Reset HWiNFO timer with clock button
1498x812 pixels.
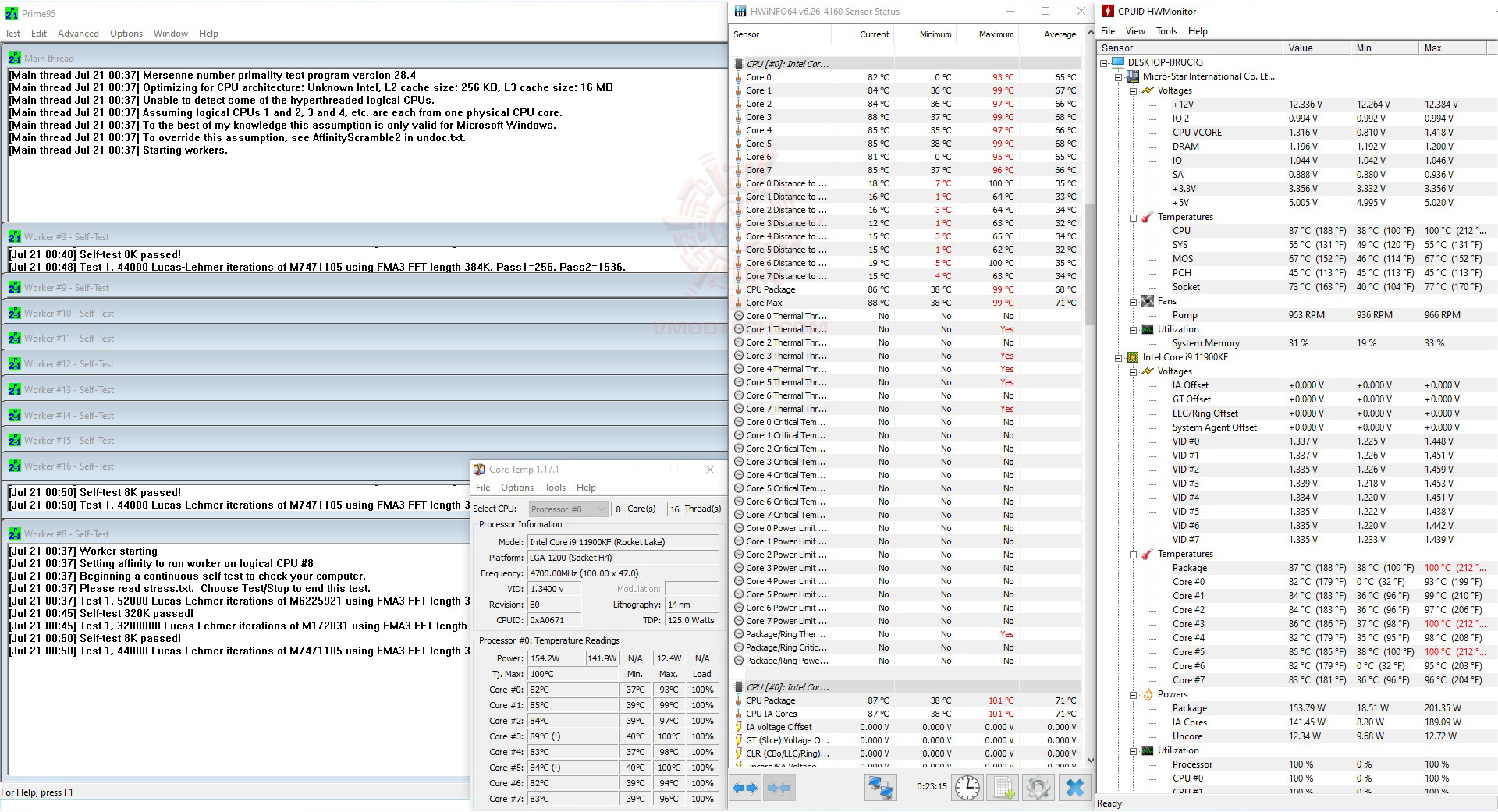[x=967, y=788]
